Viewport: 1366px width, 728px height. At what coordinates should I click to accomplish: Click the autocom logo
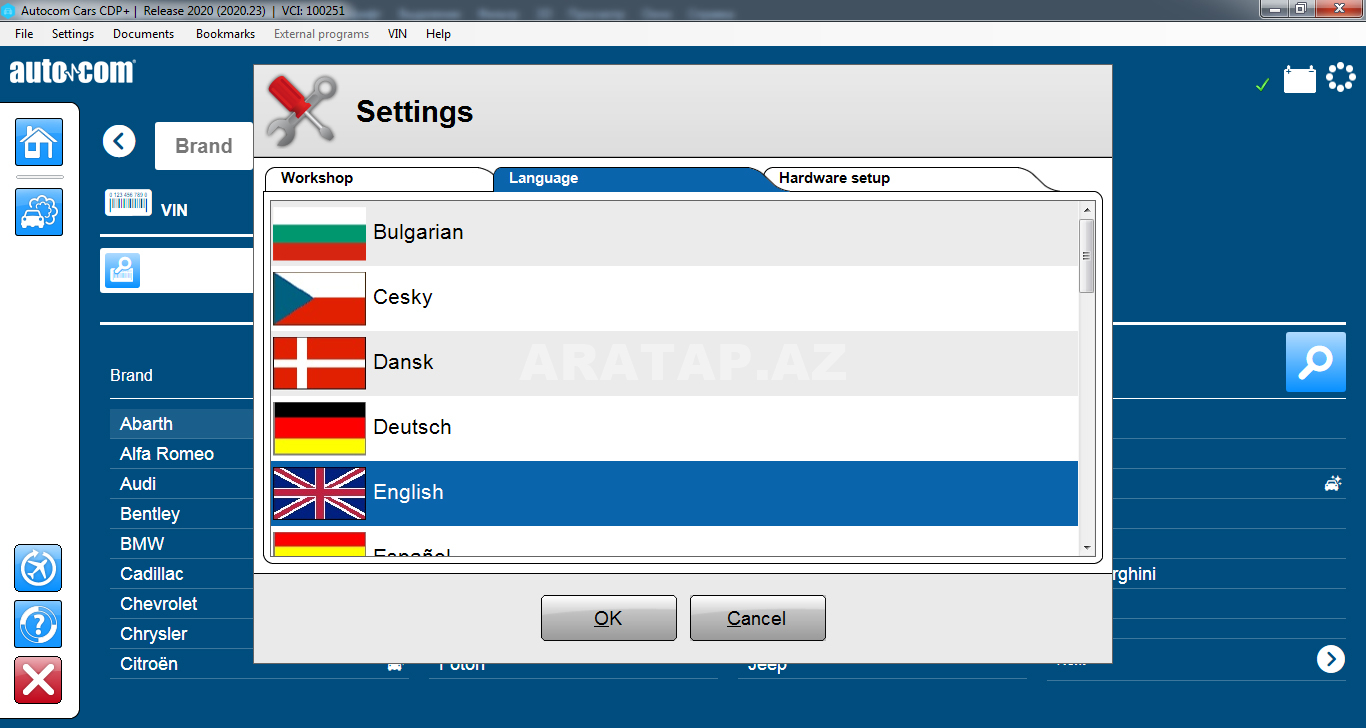pos(71,72)
